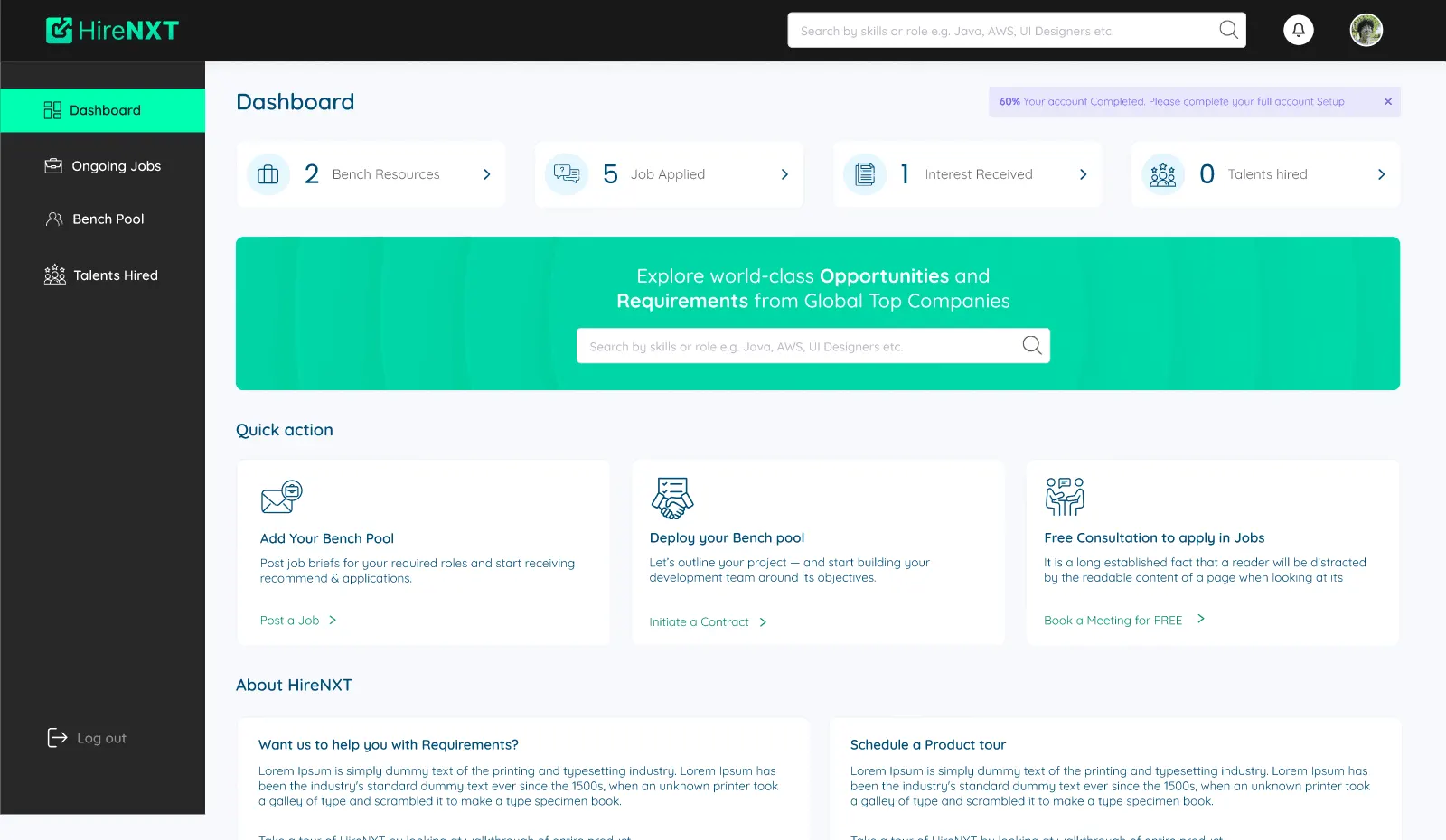The height and width of the screenshot is (840, 1446).
Task: Click the Interest Received document icon
Action: 865,174
